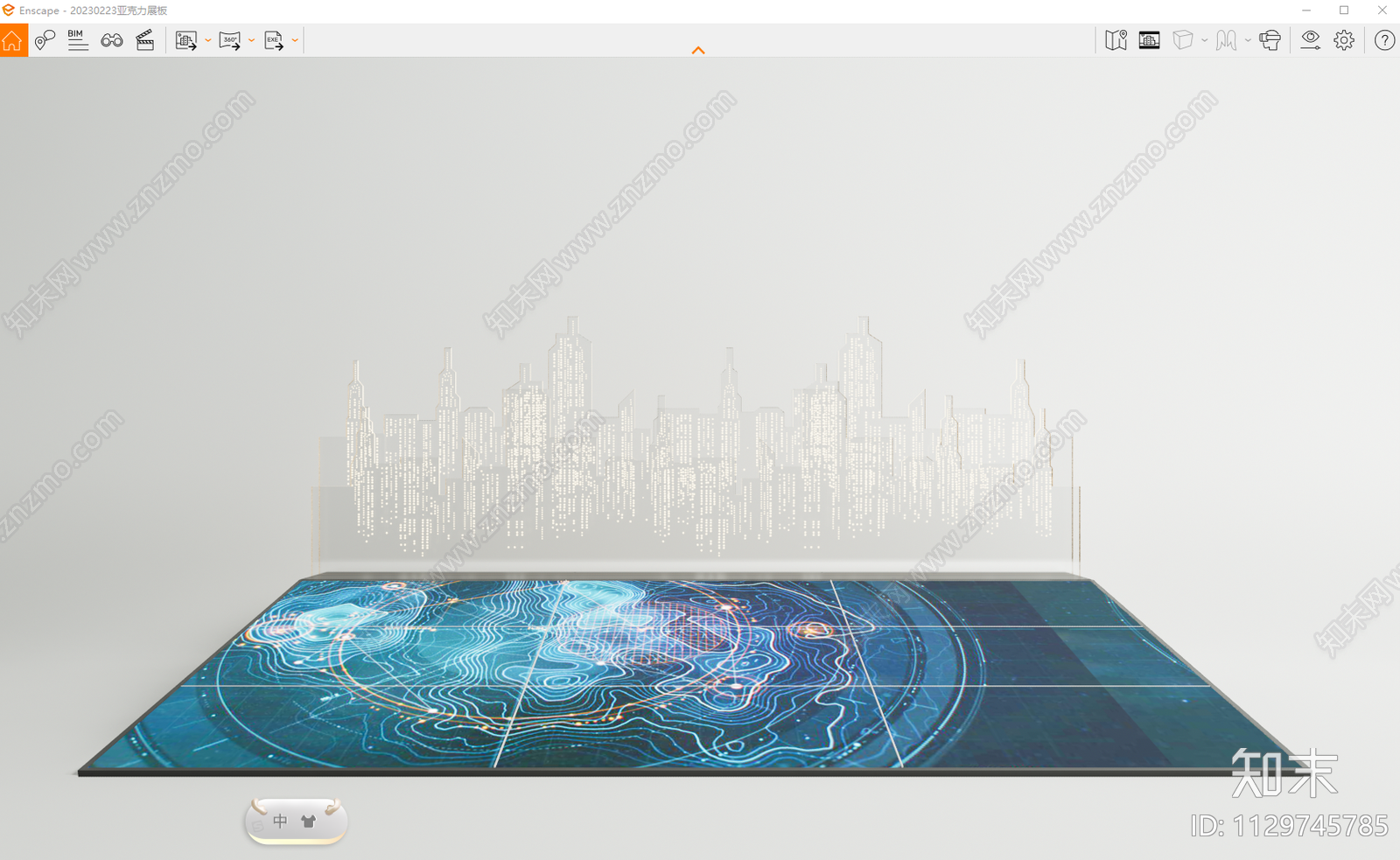1400x860 pixels.
Task: Enable the VR headset mode
Action: 1270,40
